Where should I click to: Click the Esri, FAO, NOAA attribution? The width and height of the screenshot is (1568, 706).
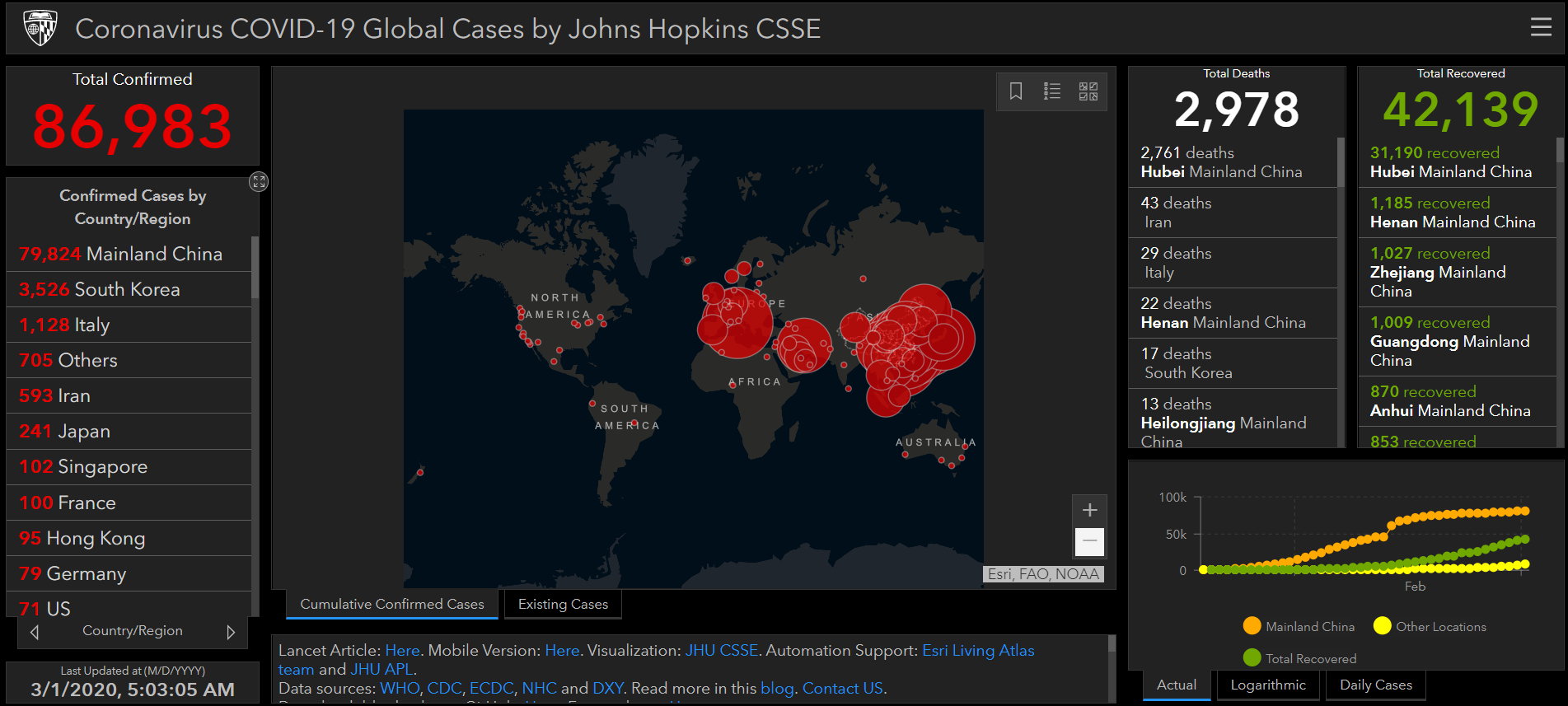[1043, 574]
